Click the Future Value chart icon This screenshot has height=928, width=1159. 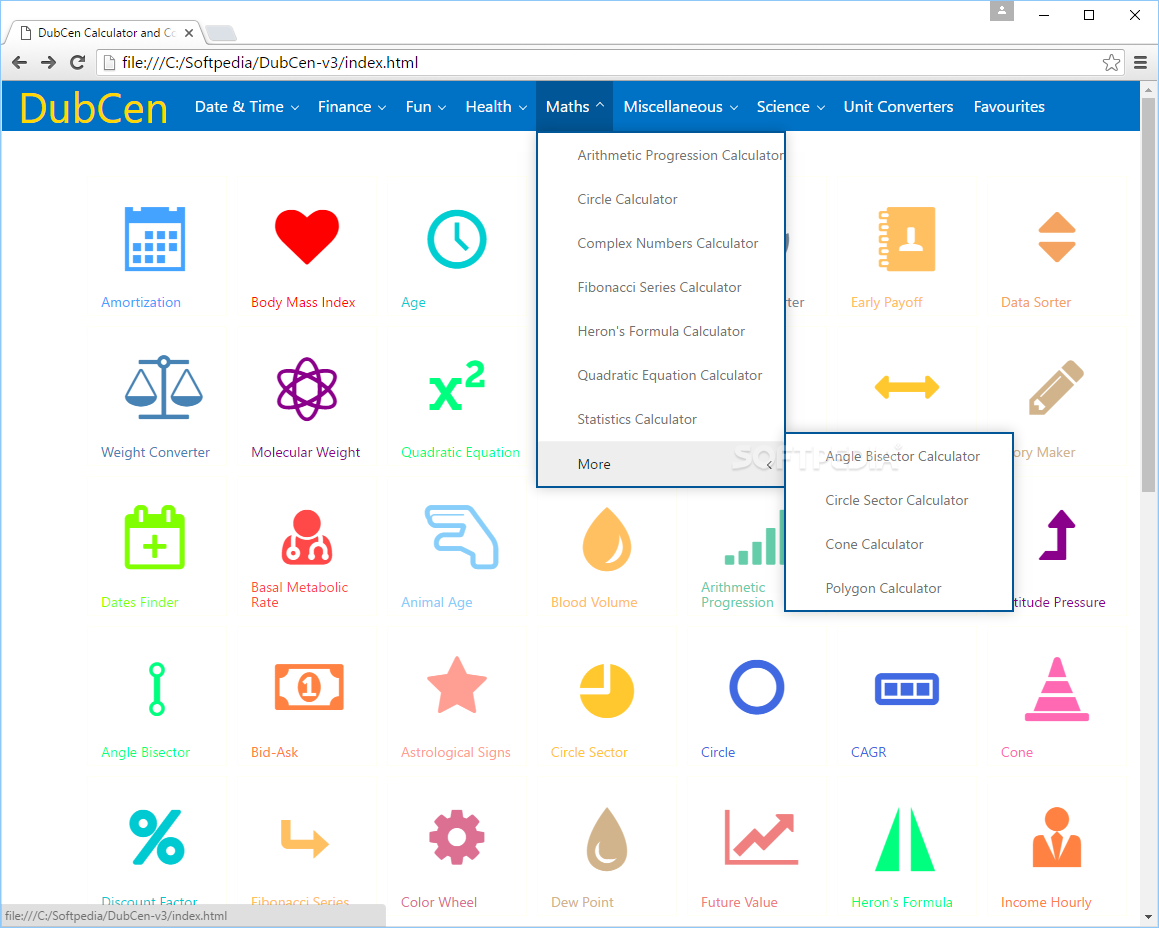pyautogui.click(x=761, y=837)
